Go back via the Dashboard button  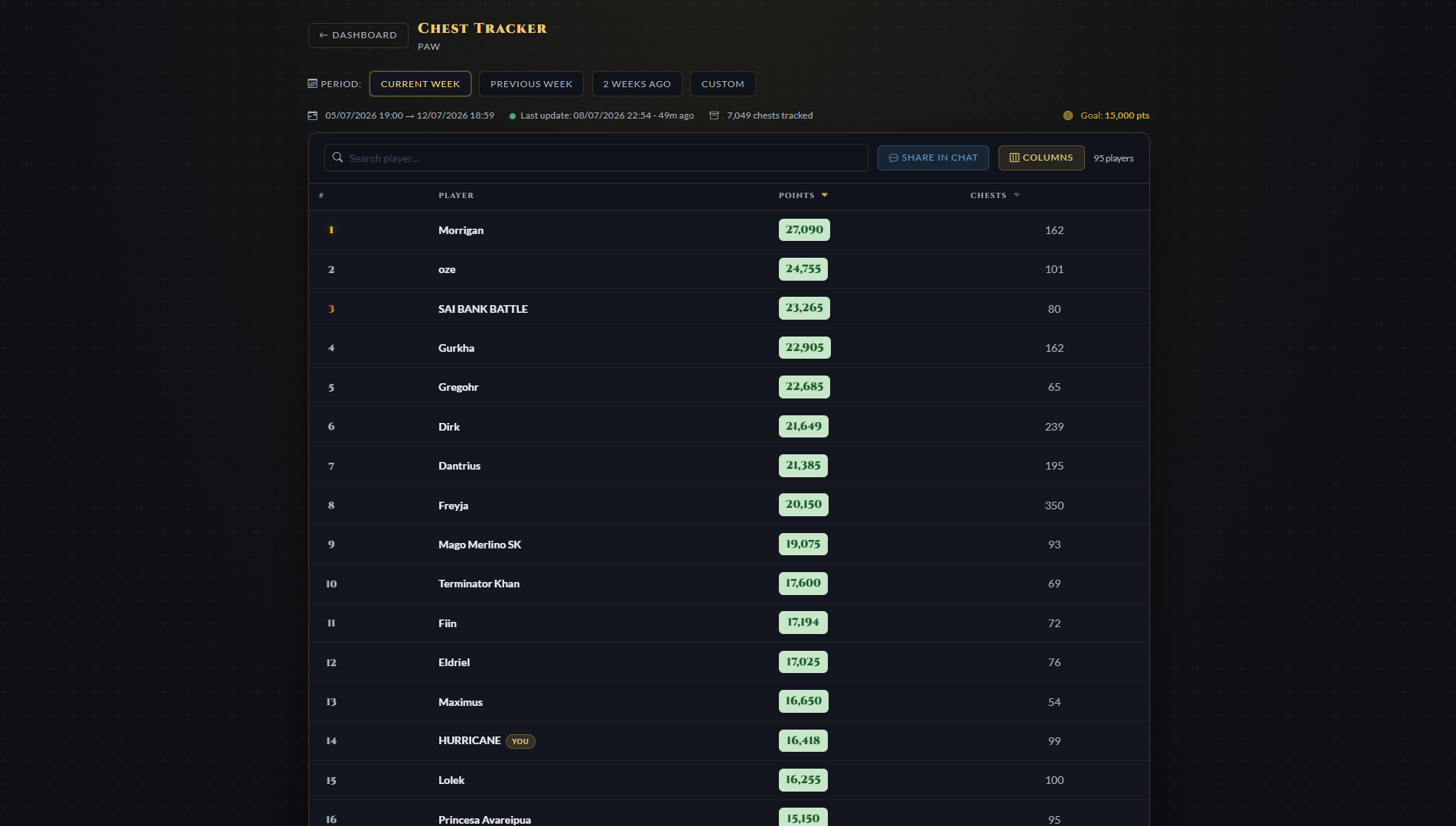(358, 35)
